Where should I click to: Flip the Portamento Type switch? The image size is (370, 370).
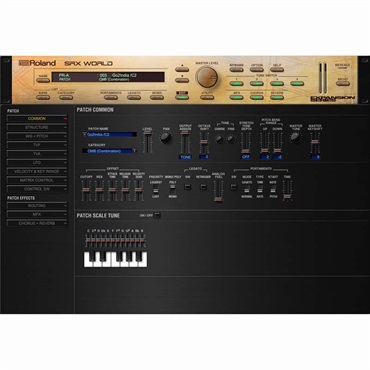tap(260, 190)
